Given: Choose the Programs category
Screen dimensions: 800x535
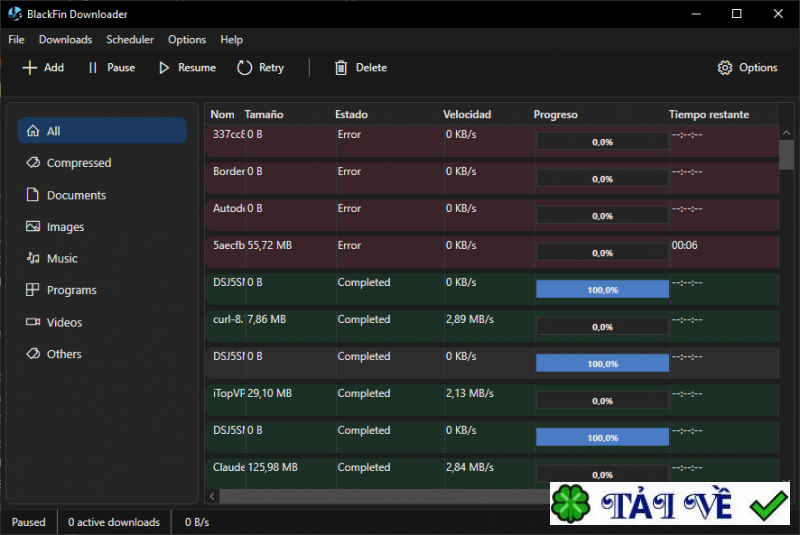Looking at the screenshot, I should click(71, 291).
